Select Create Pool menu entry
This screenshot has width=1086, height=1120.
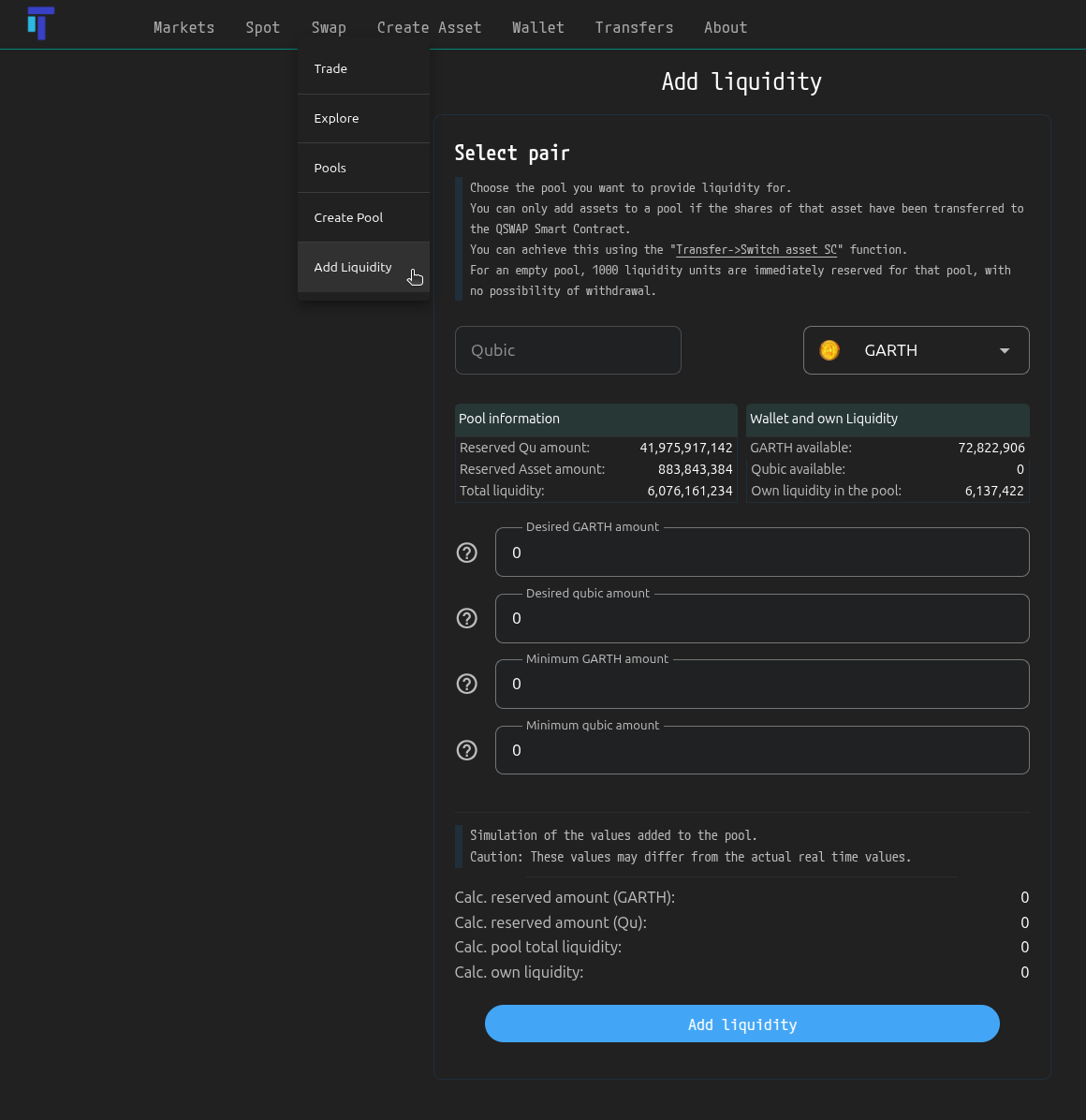coord(348,217)
